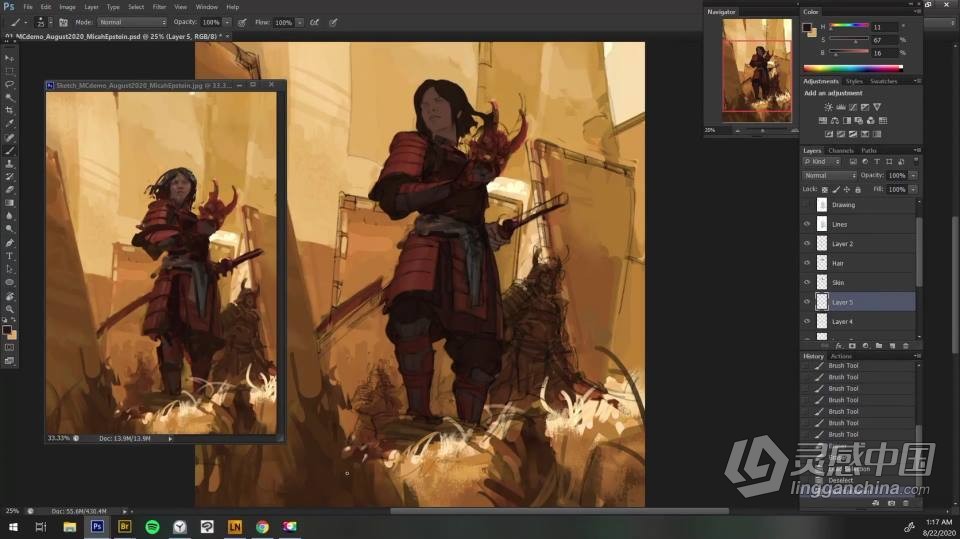Image resolution: width=960 pixels, height=539 pixels.
Task: Add a Color Balance adjustment
Action: tap(834, 121)
